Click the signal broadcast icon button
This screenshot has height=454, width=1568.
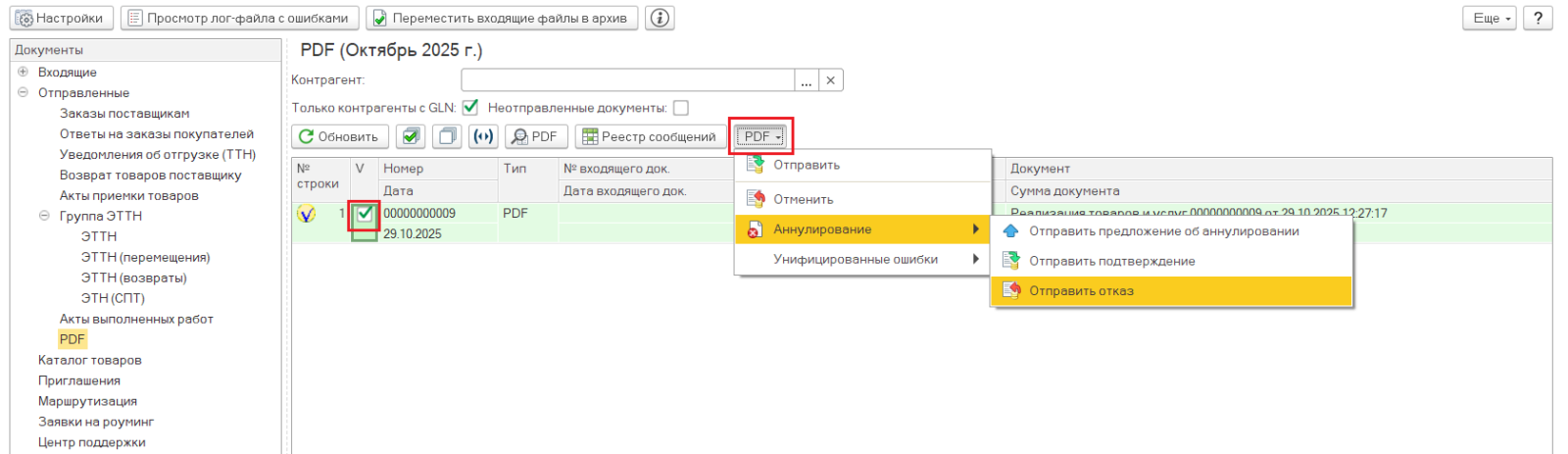483,136
